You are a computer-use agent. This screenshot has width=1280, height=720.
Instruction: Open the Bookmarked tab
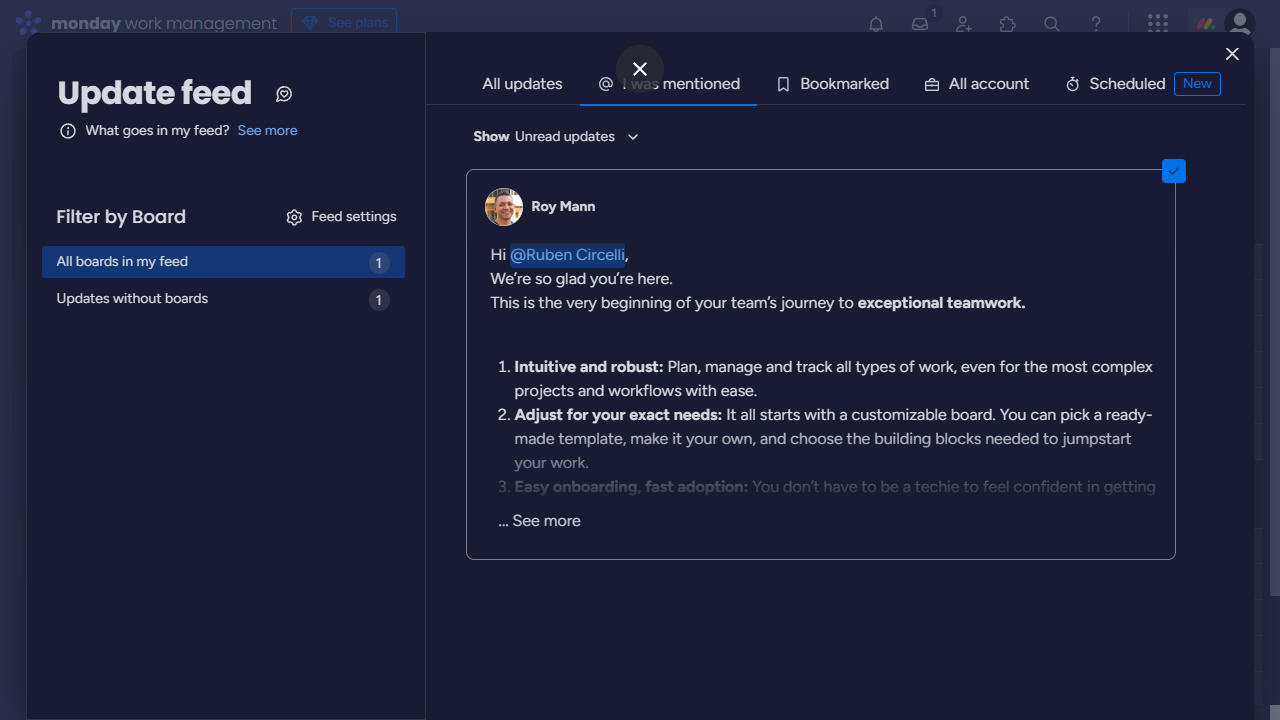pos(833,84)
